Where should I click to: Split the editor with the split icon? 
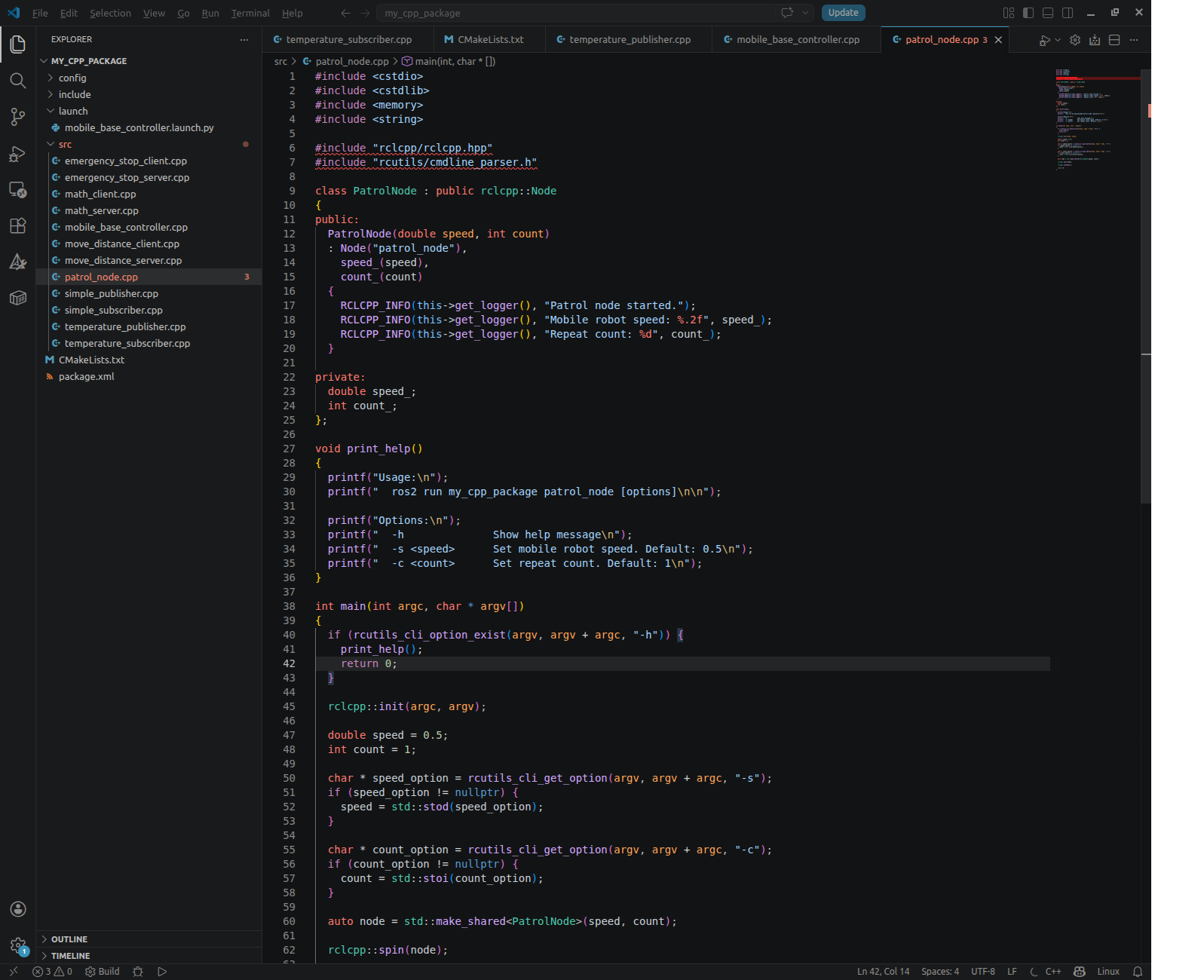click(x=1114, y=40)
